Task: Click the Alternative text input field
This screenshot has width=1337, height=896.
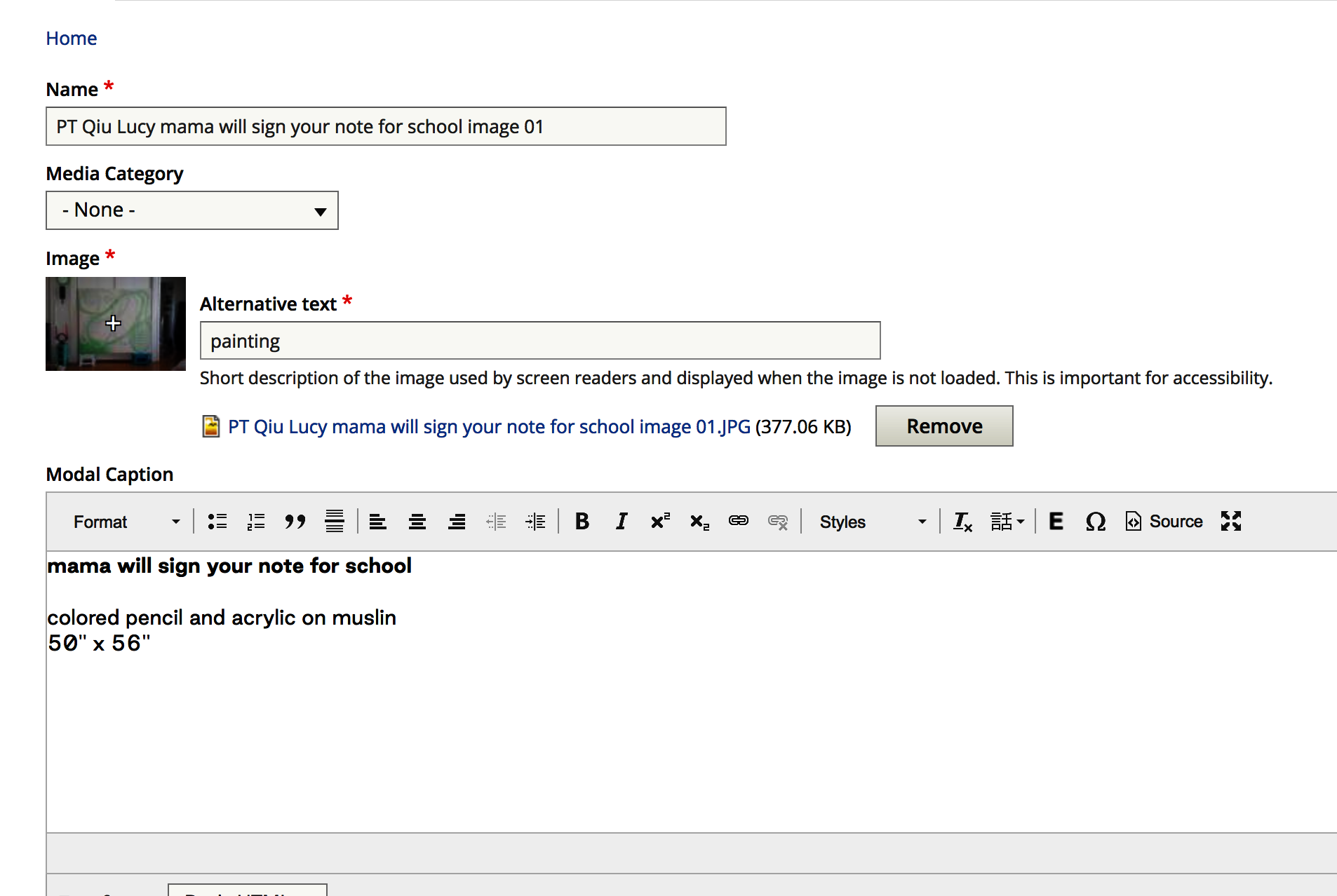Action: (540, 341)
